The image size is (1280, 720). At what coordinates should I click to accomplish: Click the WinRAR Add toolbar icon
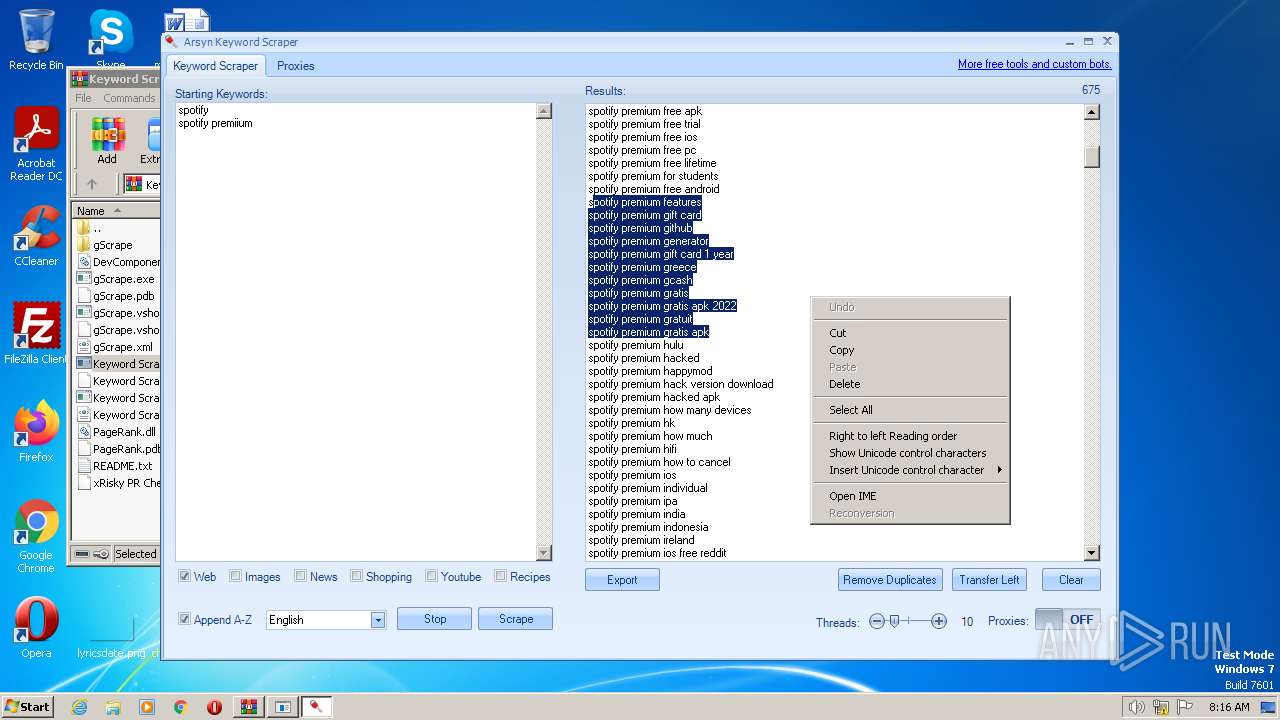107,140
